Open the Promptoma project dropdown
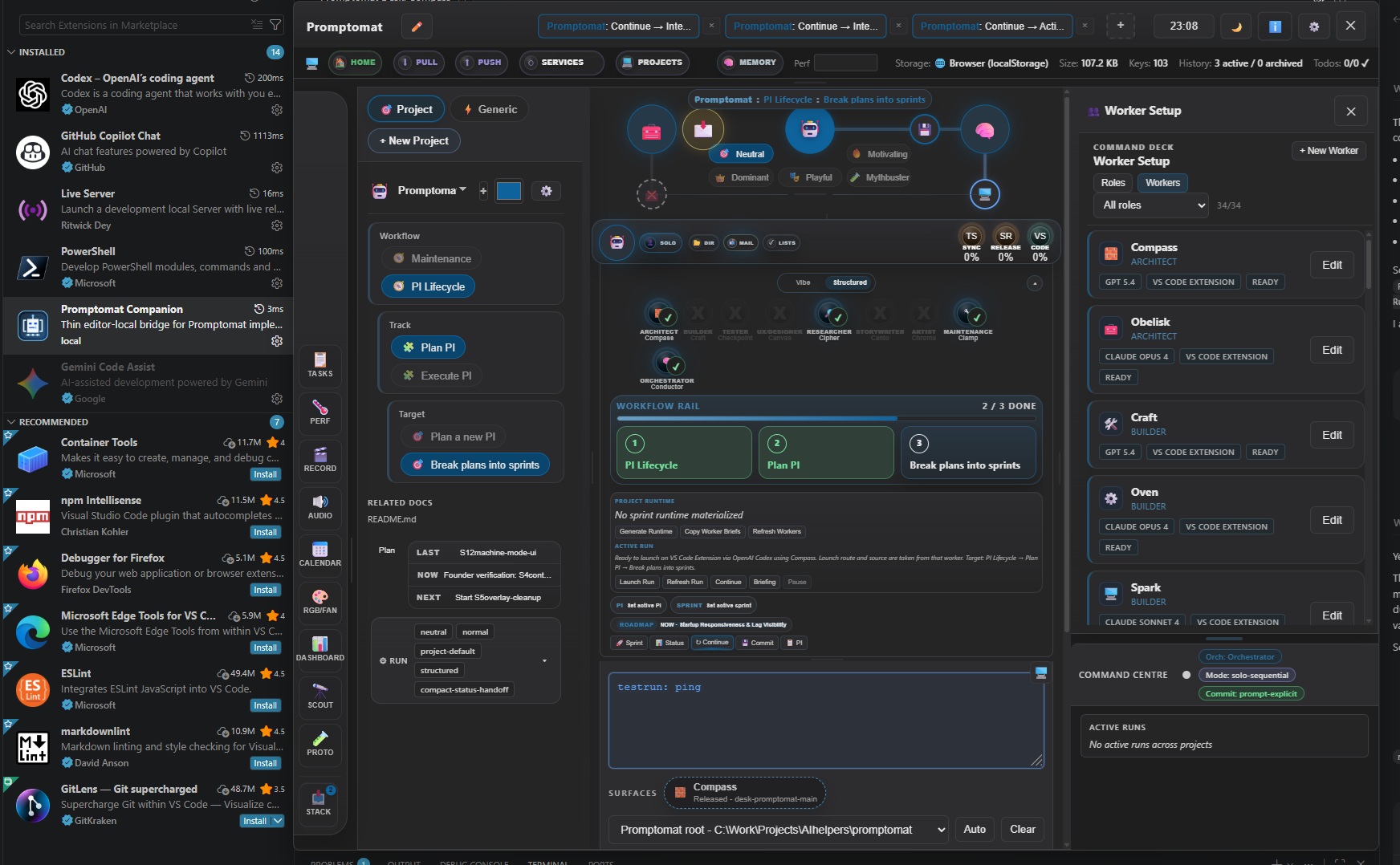 tap(432, 191)
